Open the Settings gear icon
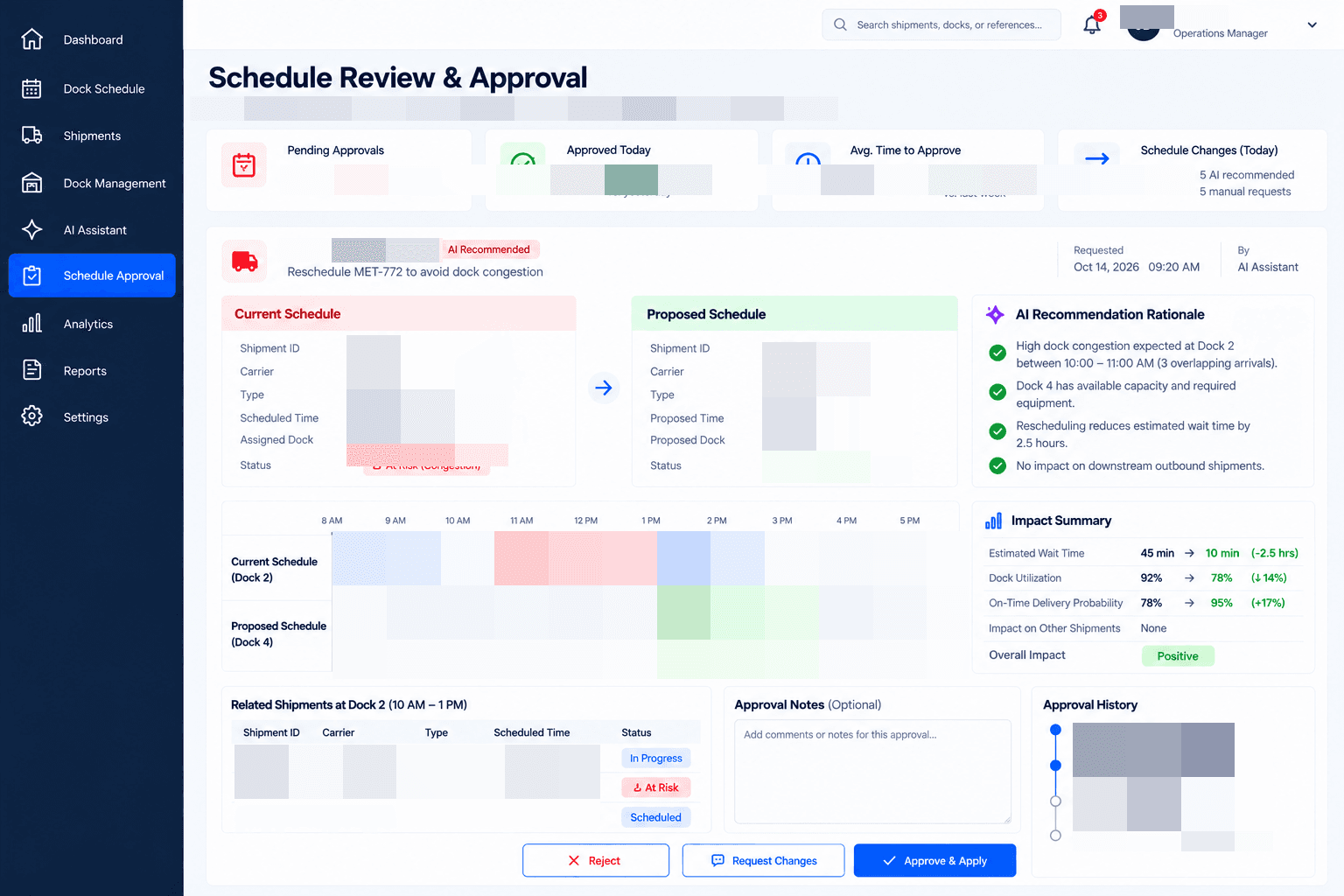 [x=31, y=416]
